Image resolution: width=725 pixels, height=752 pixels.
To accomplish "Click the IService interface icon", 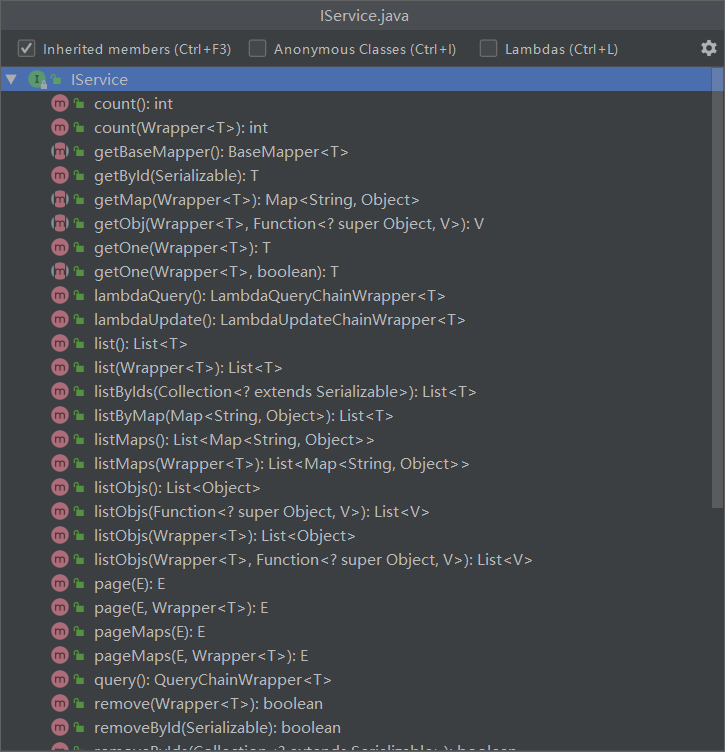I will (37, 79).
